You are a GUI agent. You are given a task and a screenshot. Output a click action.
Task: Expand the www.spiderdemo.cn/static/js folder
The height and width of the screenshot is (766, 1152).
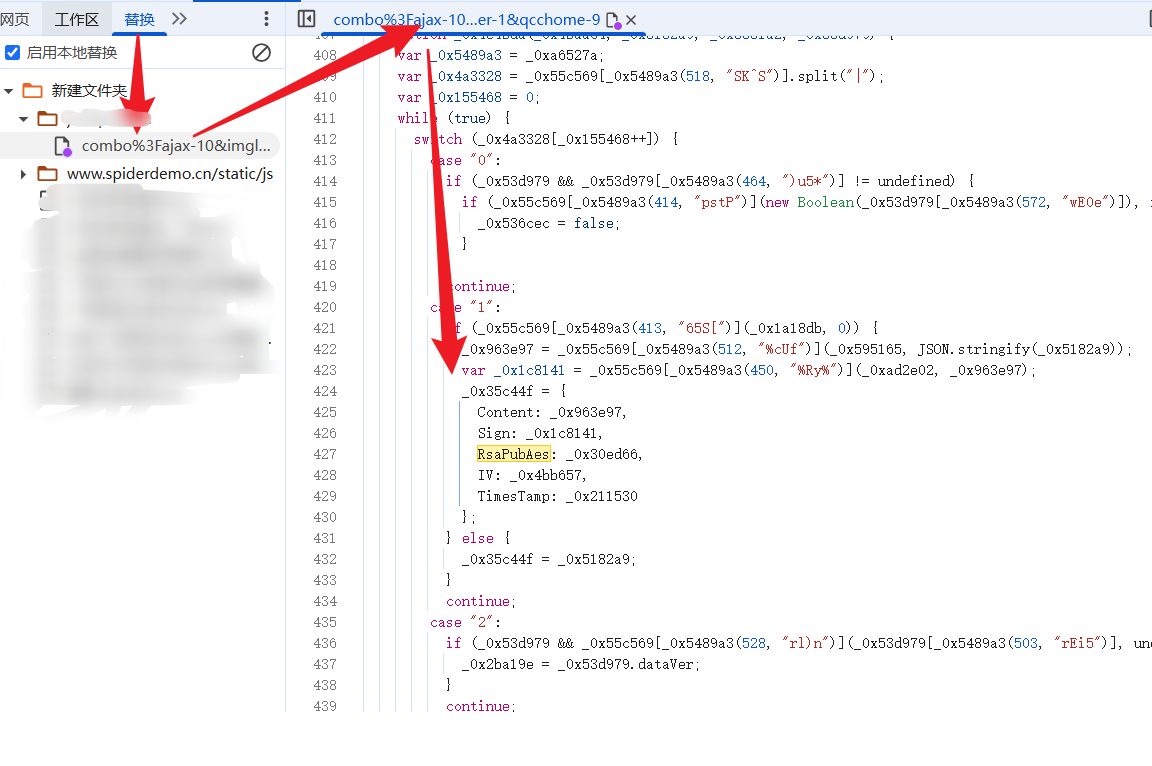coord(24,174)
